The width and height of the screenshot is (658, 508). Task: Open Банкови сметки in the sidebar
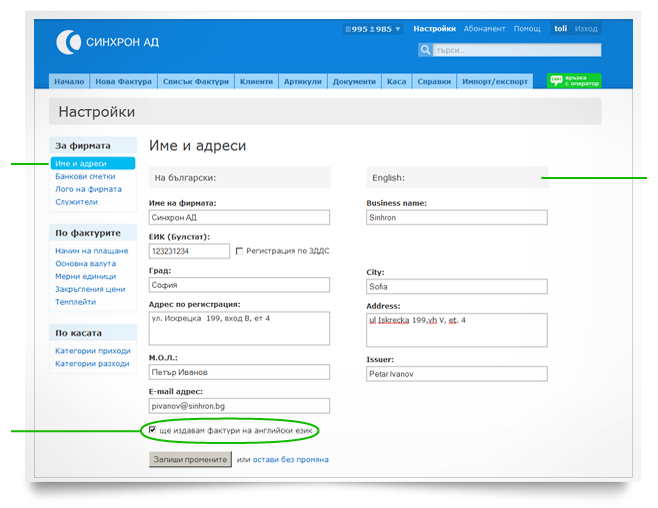click(x=85, y=176)
